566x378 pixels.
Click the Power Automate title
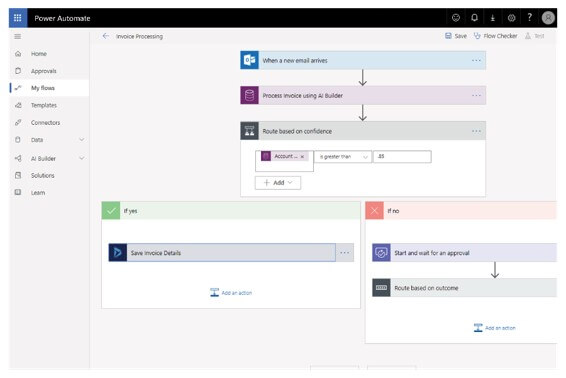click(x=62, y=18)
